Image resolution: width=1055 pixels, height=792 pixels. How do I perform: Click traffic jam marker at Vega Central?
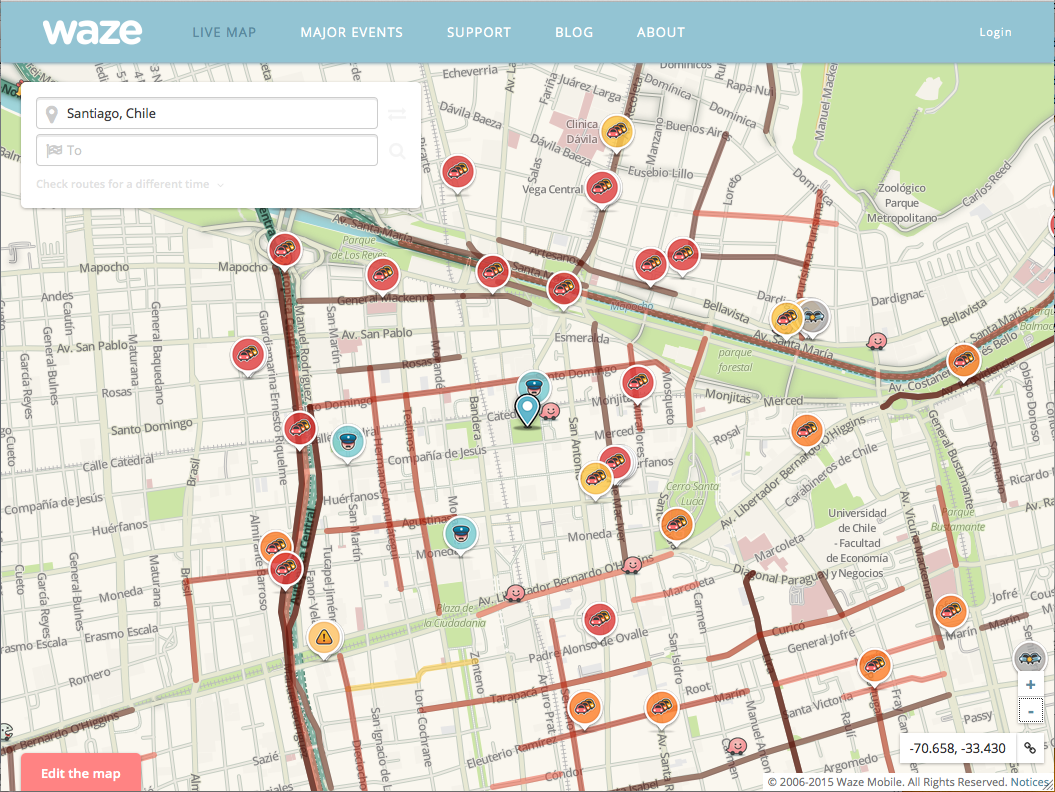tap(602, 186)
